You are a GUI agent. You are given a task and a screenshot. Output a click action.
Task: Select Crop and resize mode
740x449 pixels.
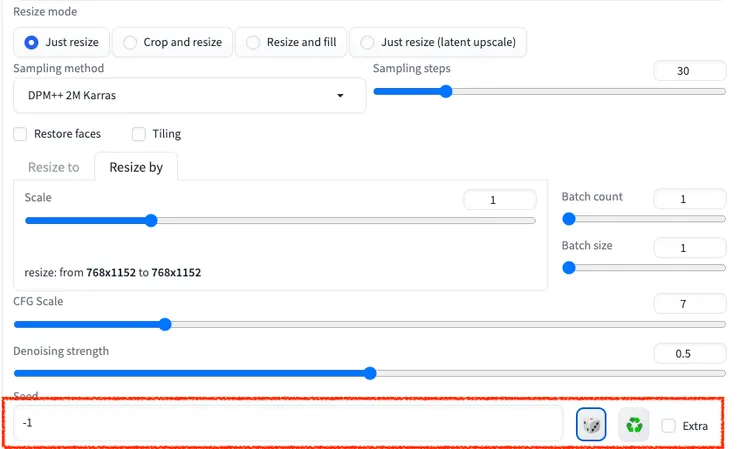click(172, 42)
